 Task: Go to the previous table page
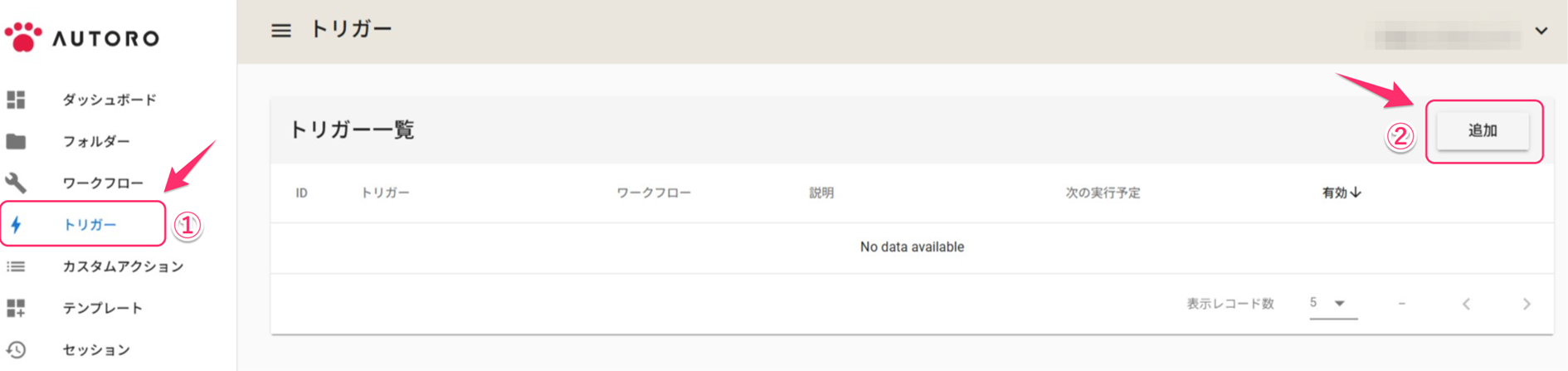(1466, 304)
